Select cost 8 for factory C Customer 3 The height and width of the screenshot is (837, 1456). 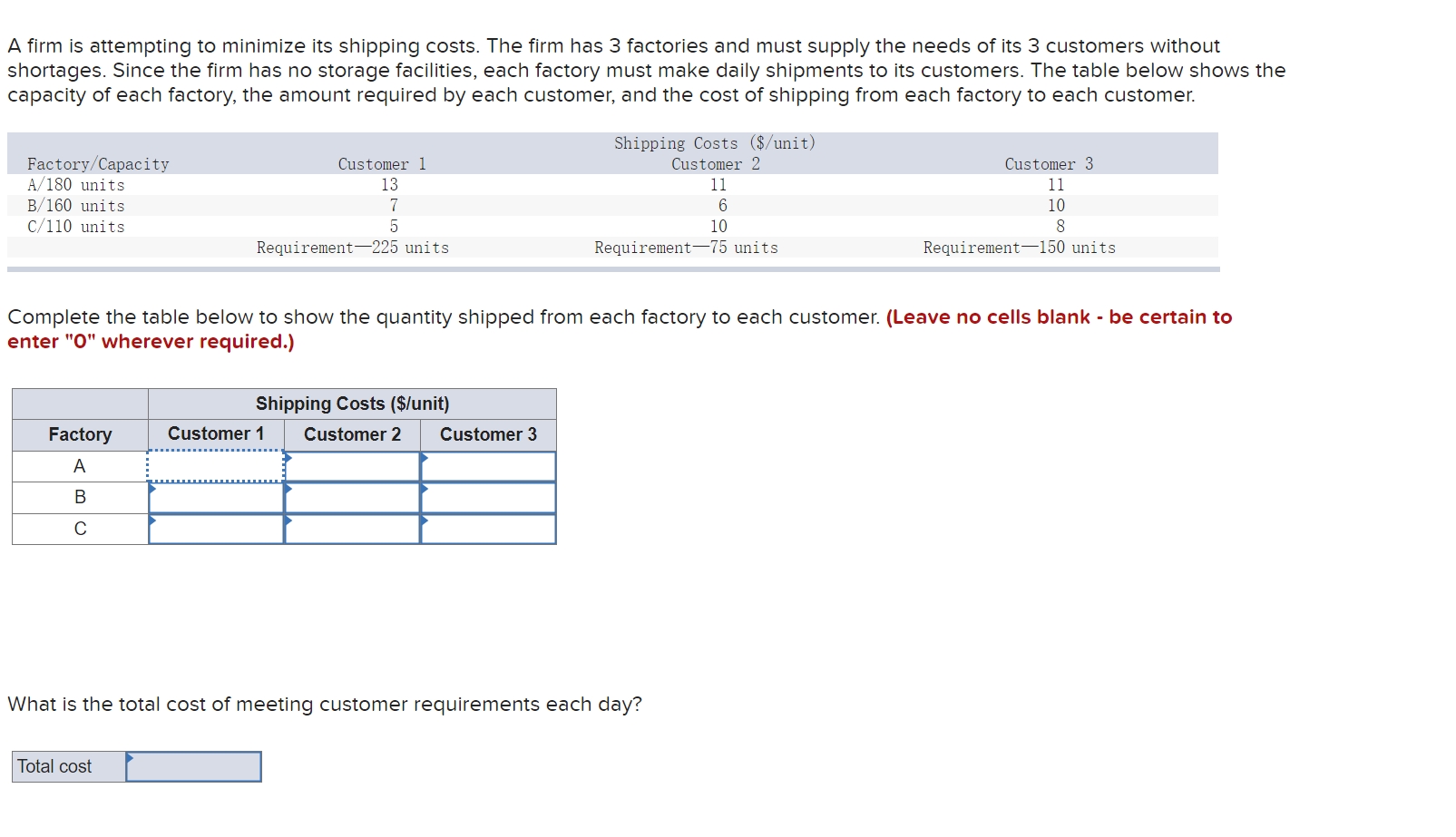[x=1060, y=227]
